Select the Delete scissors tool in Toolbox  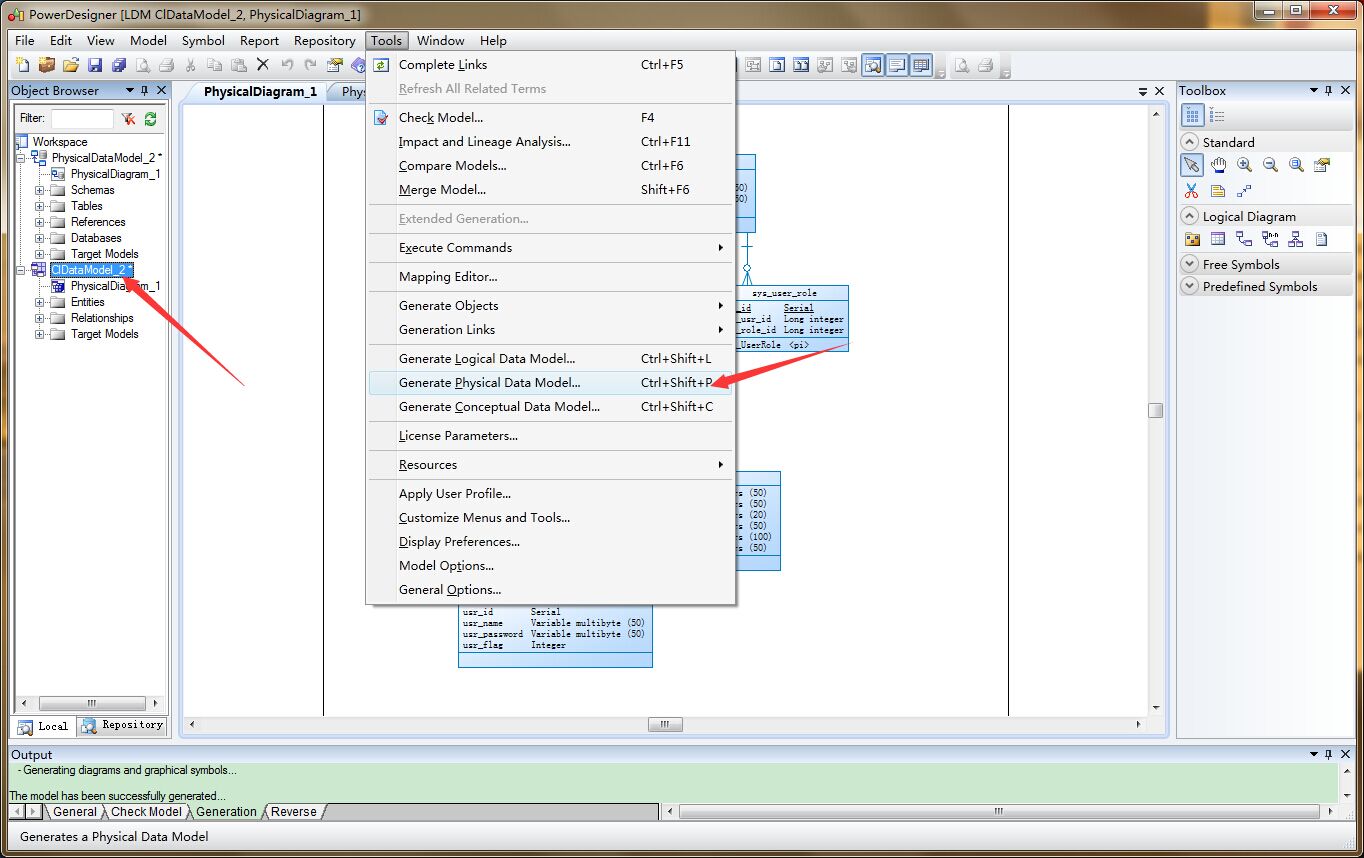[1191, 191]
